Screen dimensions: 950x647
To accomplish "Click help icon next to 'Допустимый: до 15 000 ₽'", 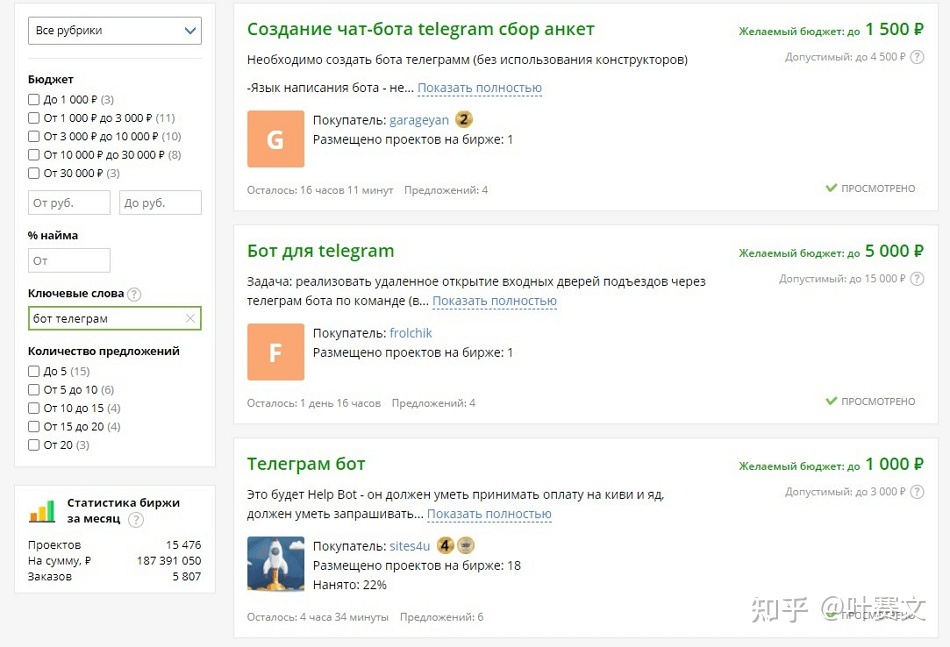I will click(x=917, y=279).
